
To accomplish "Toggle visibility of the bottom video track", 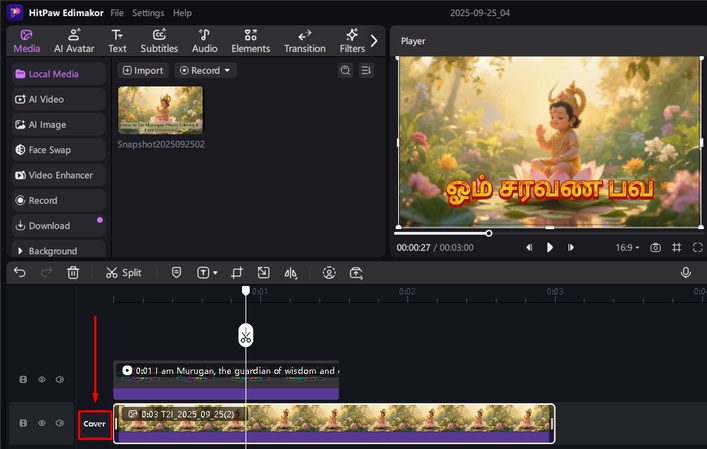I will coord(42,423).
